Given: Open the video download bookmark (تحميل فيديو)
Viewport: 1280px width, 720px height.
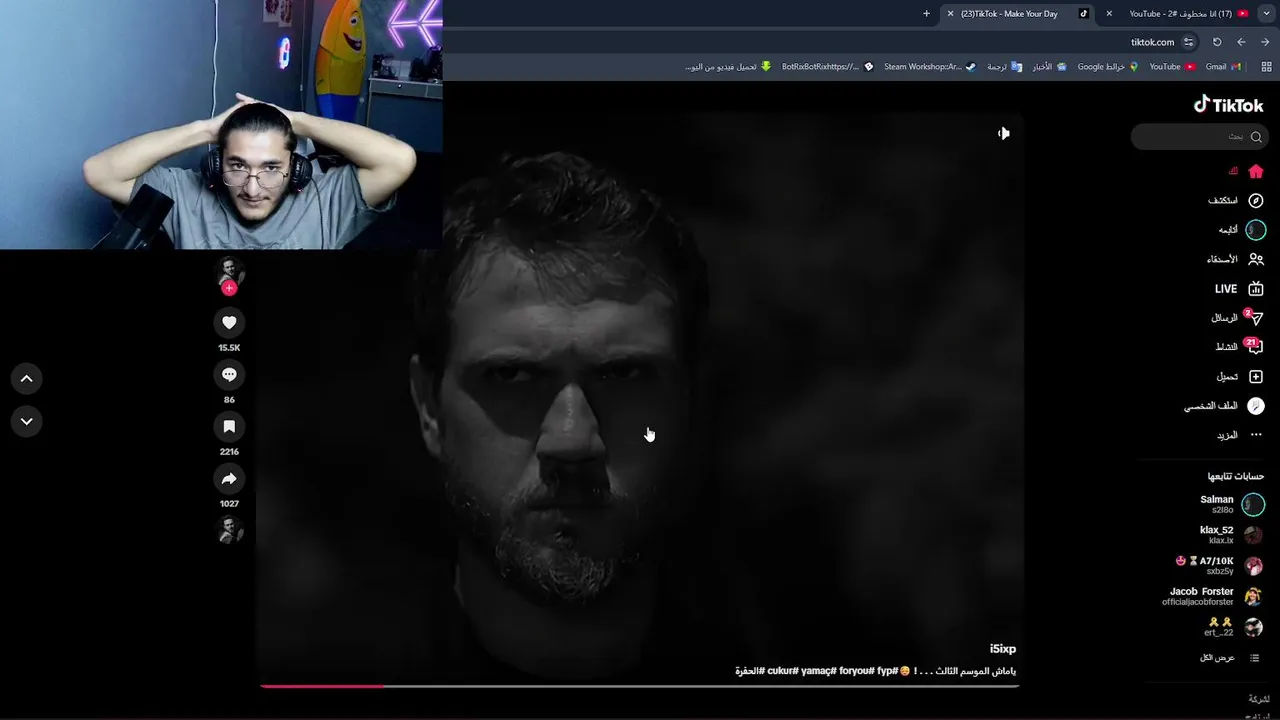Looking at the screenshot, I should pos(728,67).
